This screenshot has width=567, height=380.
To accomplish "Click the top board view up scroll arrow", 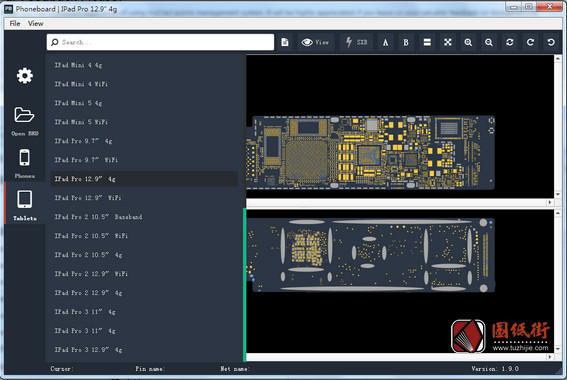I will pyautogui.click(x=558, y=59).
